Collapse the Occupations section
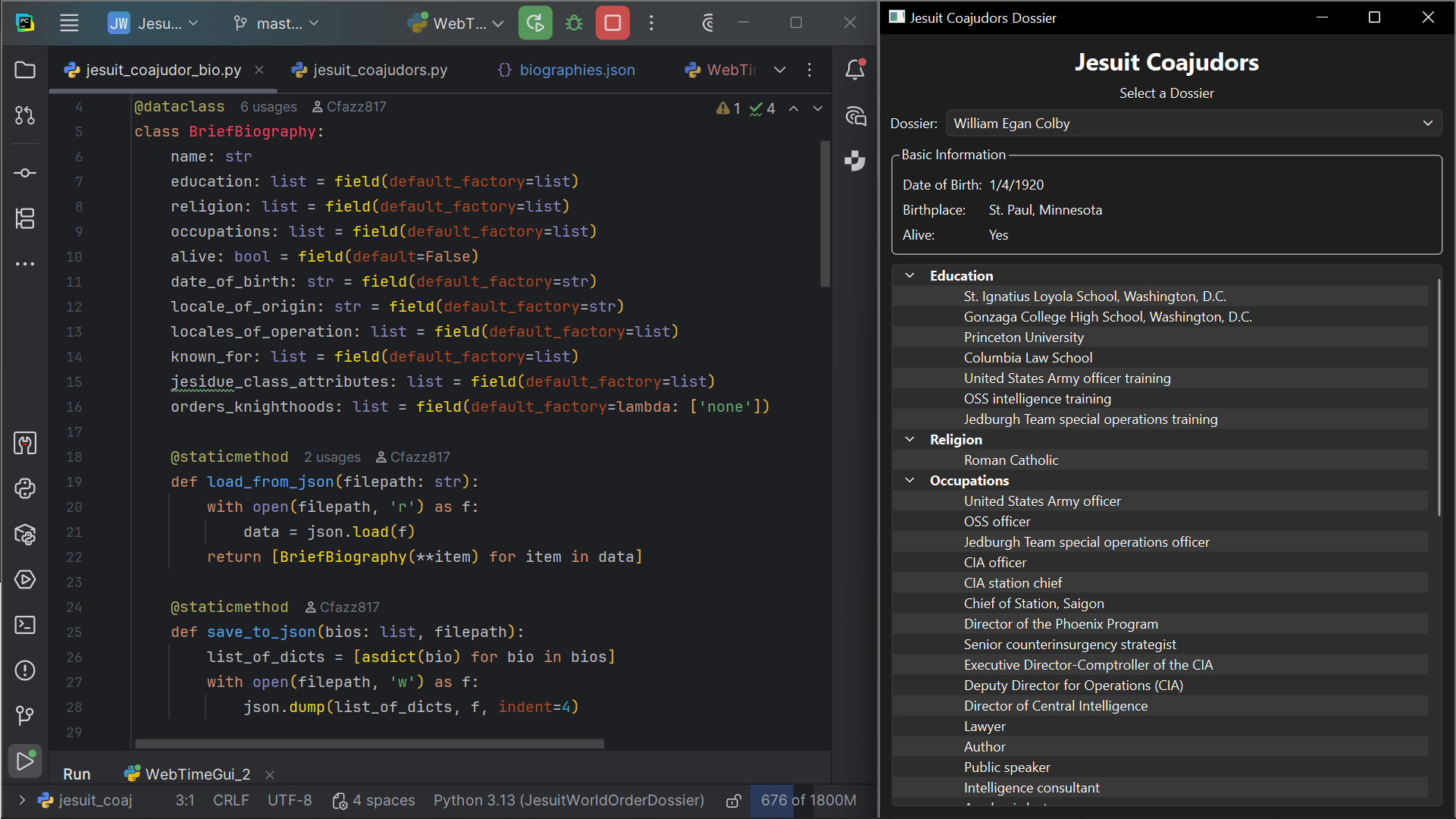 tap(910, 481)
